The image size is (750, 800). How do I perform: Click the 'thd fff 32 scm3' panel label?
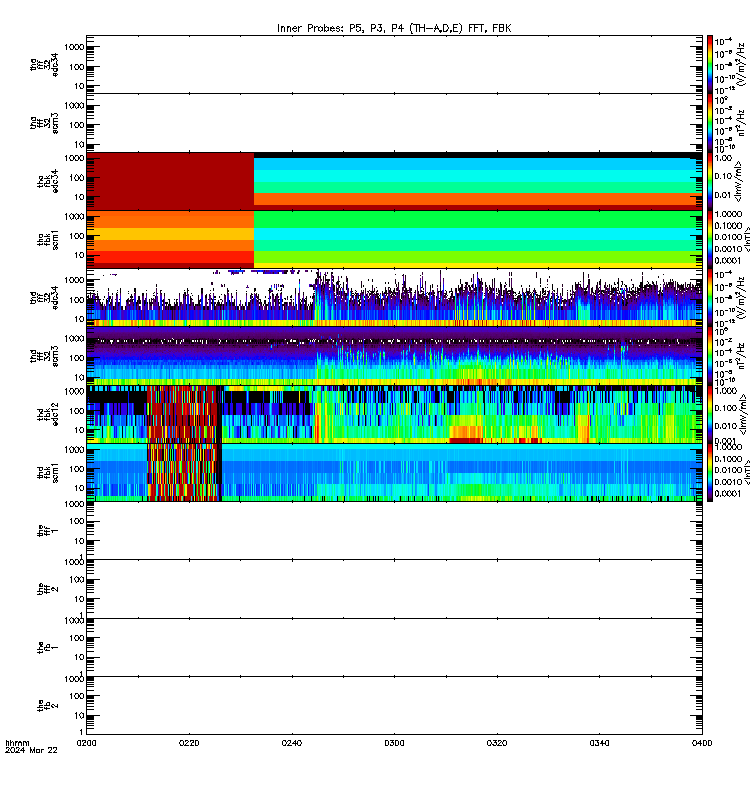pos(44,356)
